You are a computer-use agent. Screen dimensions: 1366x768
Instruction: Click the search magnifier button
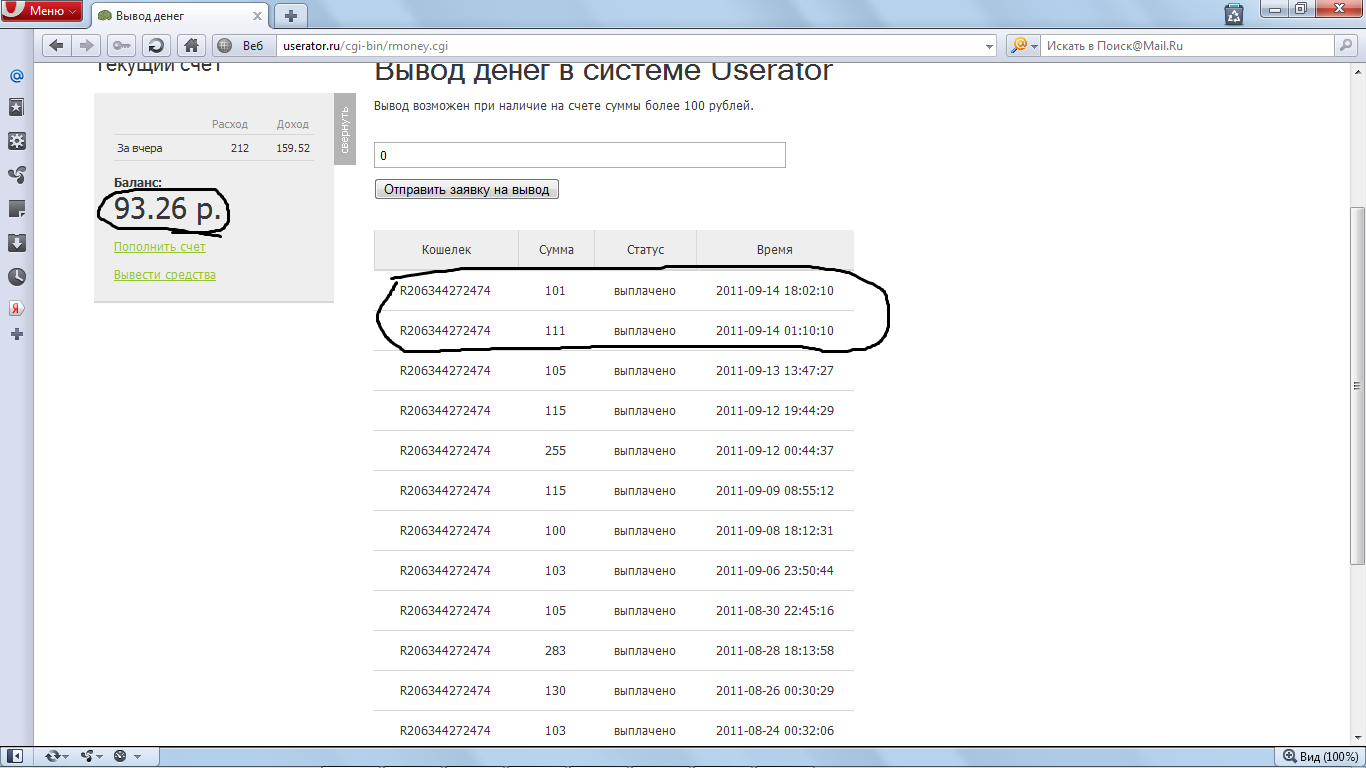pos(1346,45)
